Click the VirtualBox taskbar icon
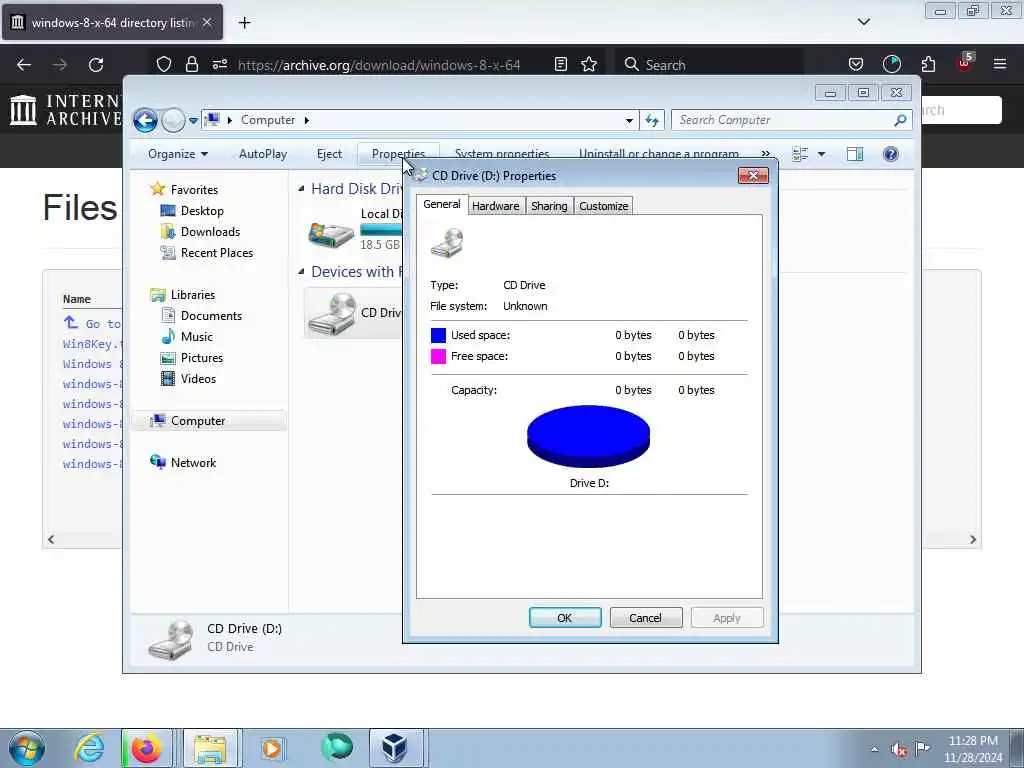This screenshot has width=1024, height=768. [x=396, y=748]
